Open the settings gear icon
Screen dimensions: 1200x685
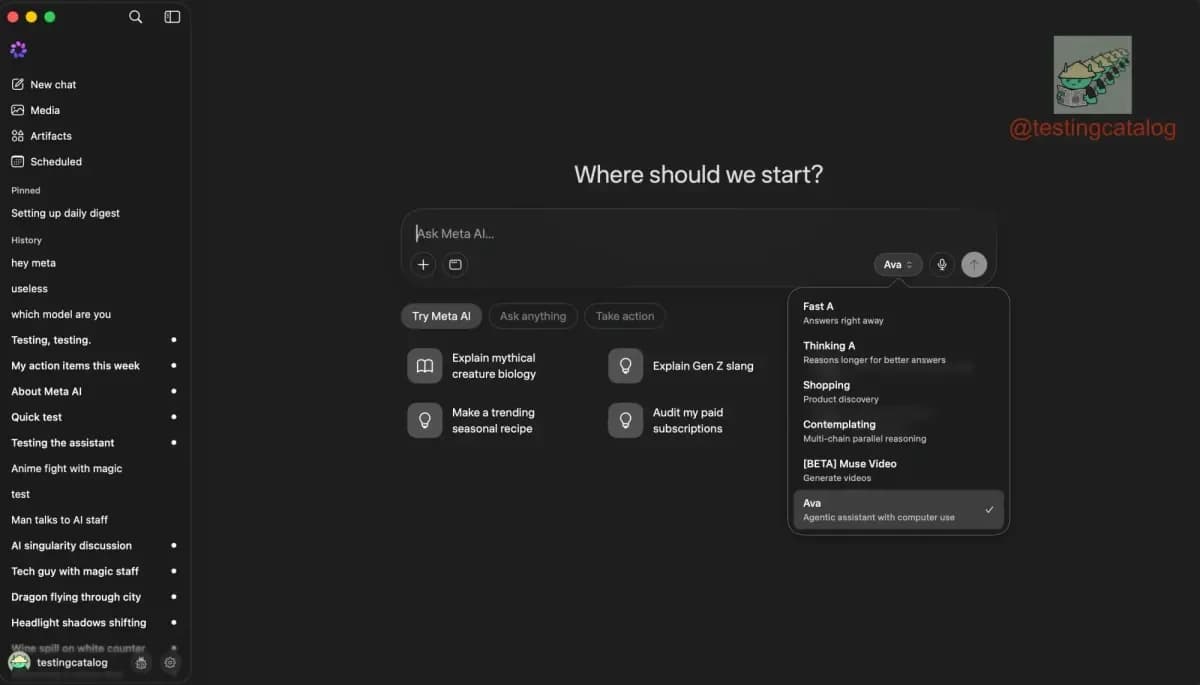170,663
